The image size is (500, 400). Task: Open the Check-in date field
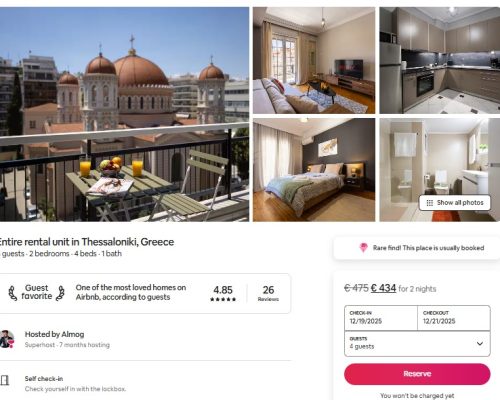(381, 318)
